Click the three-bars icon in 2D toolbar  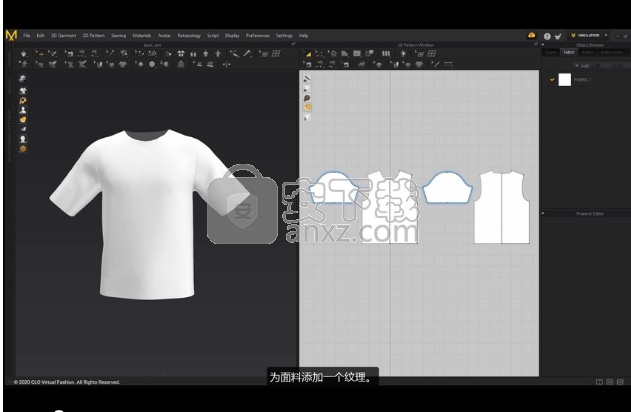point(386,54)
